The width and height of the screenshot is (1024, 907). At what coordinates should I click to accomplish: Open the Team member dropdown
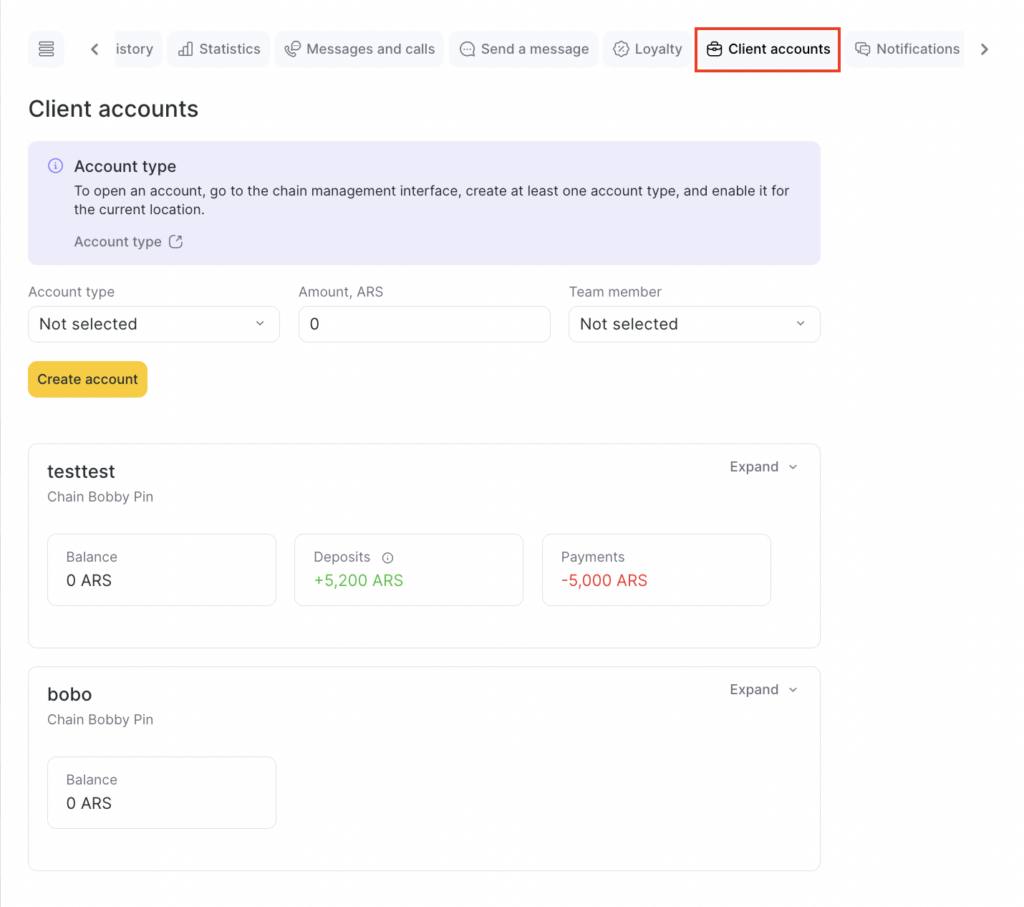pos(694,324)
